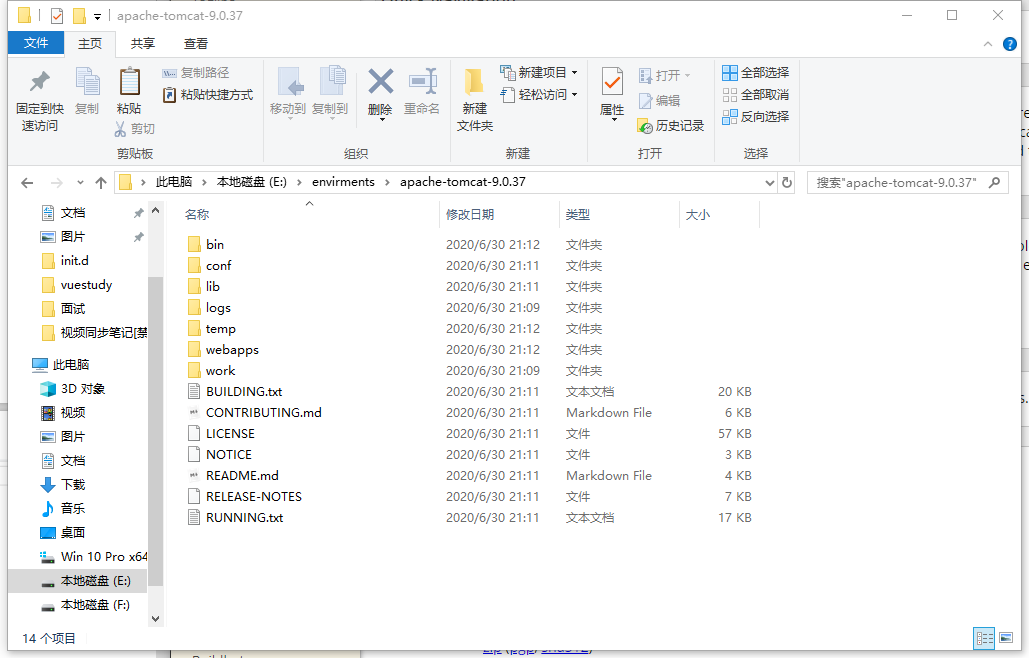1029x658 pixels.
Task: Switch to details view icon in status bar
Action: [x=984, y=638]
